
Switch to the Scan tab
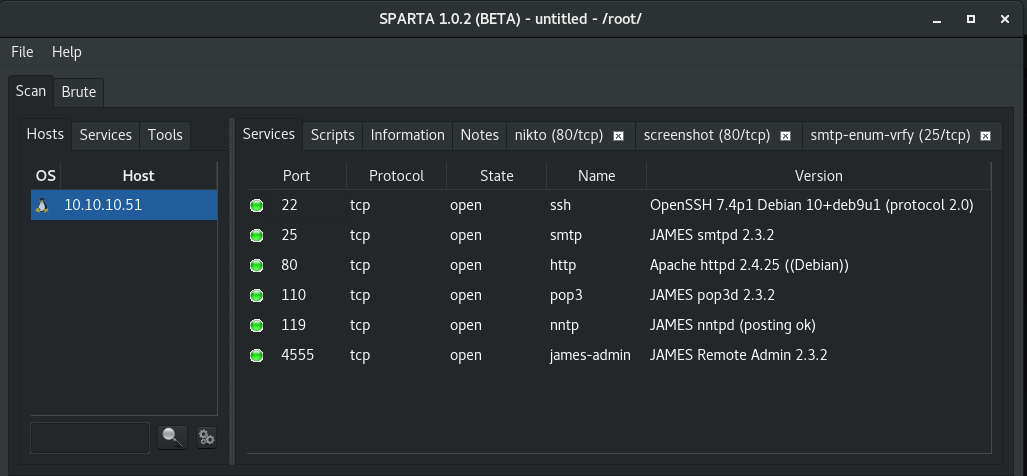[31, 91]
